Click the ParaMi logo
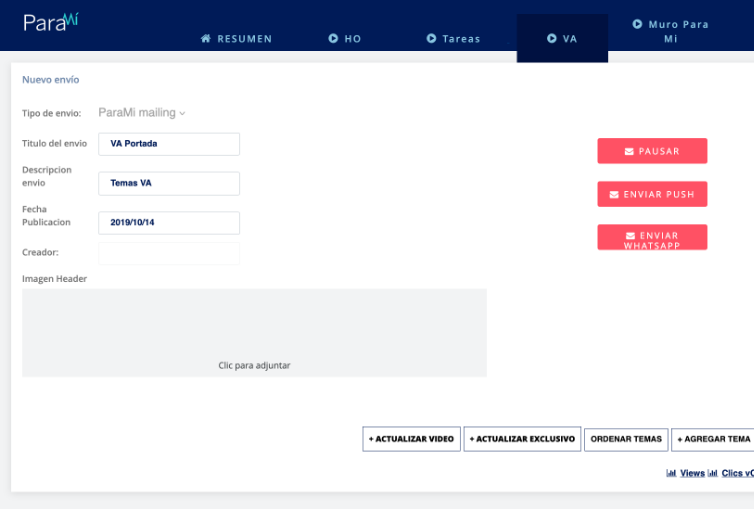This screenshot has height=509, width=754. (50, 21)
